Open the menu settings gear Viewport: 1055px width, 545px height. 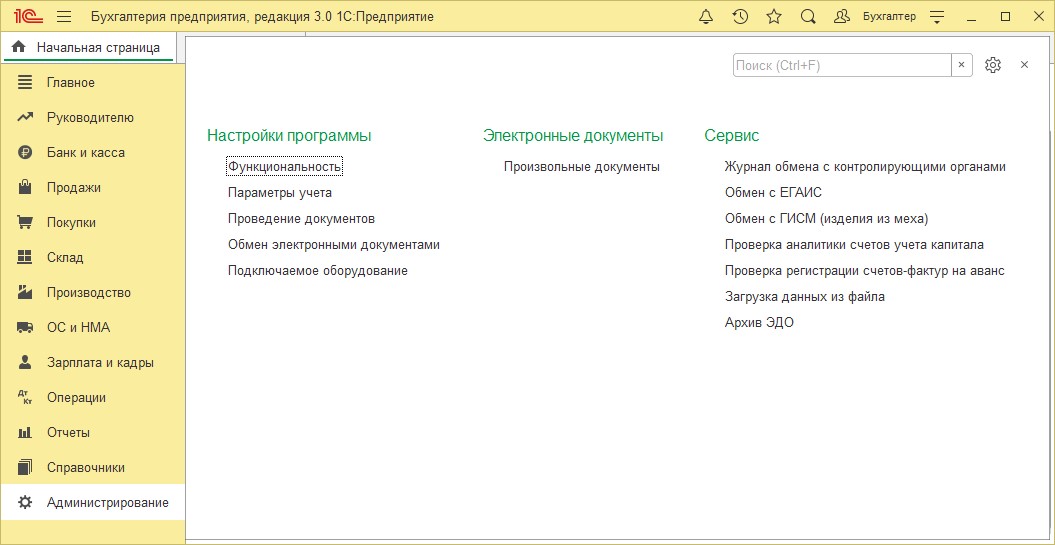pos(993,65)
